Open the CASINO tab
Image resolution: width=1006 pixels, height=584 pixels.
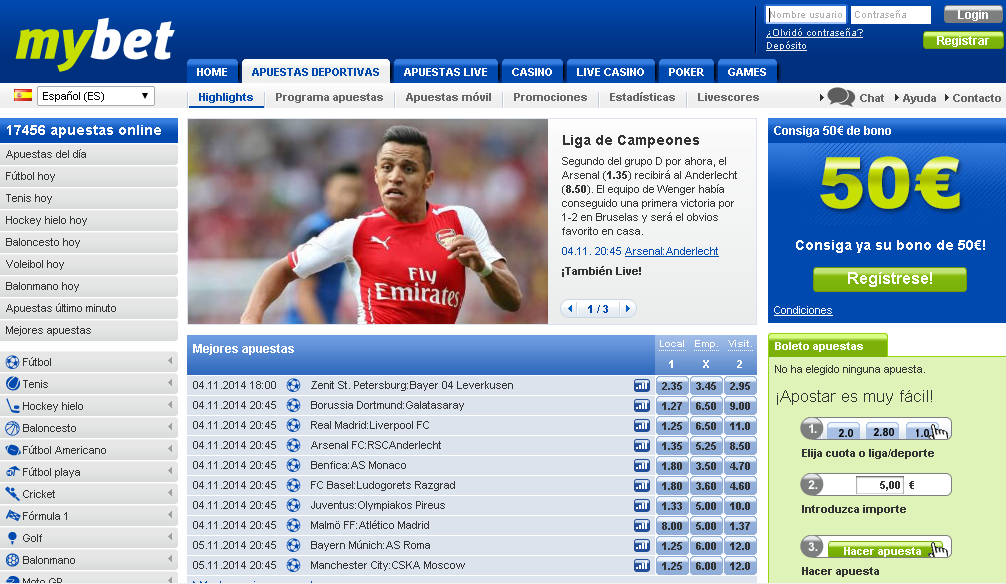tap(532, 72)
